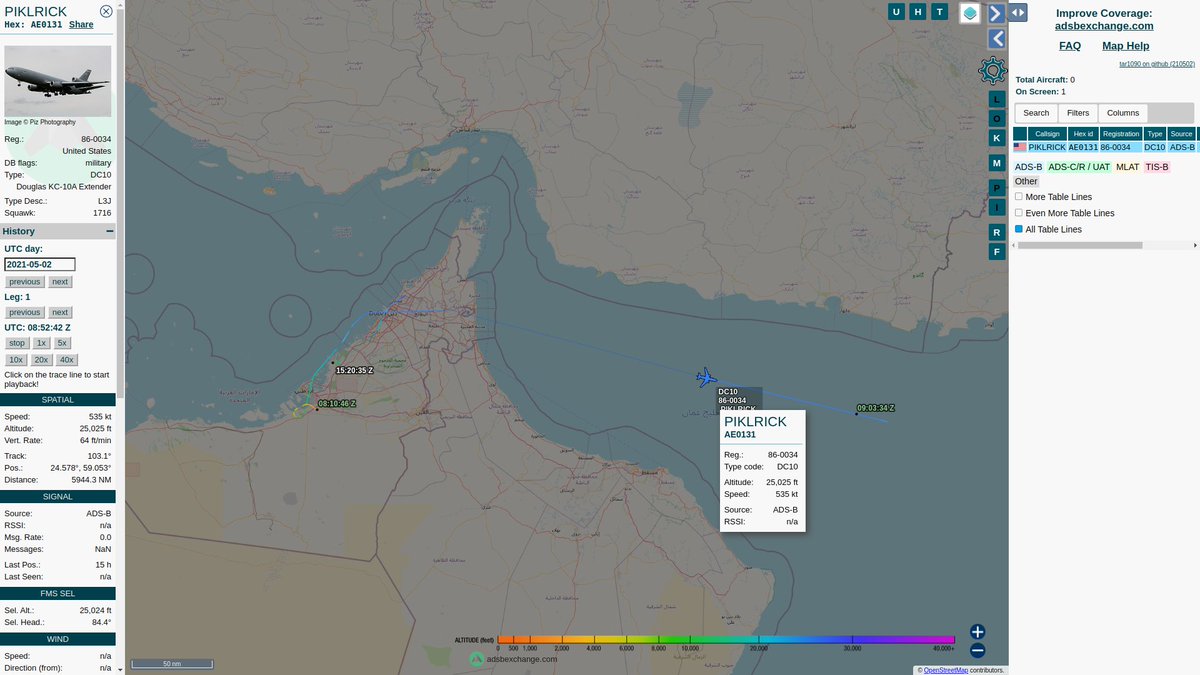Open map settings gear

[992, 70]
